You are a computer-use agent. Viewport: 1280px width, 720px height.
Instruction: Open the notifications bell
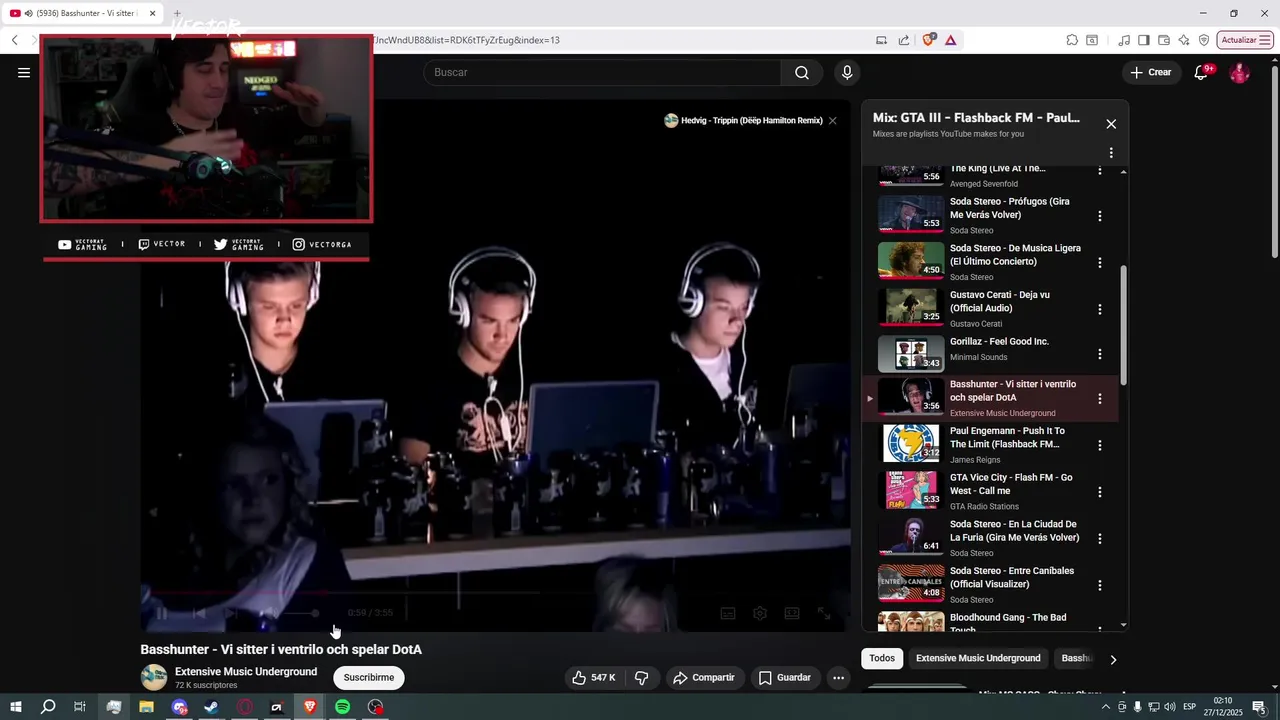[x=1201, y=72]
